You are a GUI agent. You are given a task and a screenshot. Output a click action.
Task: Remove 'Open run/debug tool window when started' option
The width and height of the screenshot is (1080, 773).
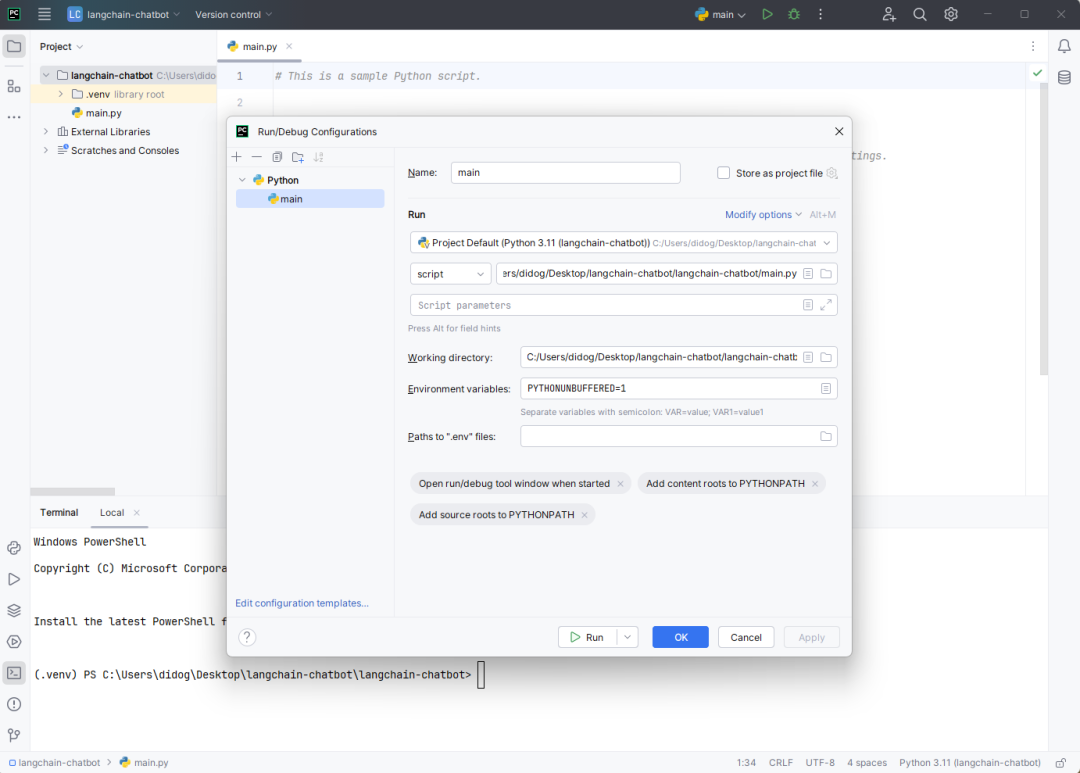[x=621, y=484]
